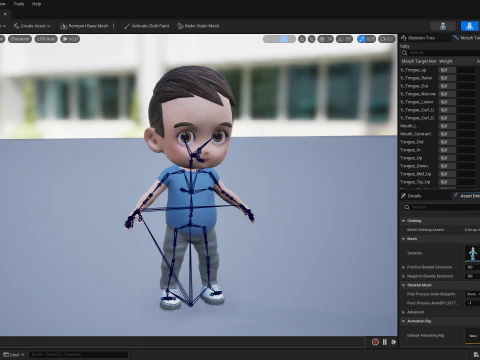Switch to the Asset Details tab
480x360 pixels.
[x=467, y=196]
